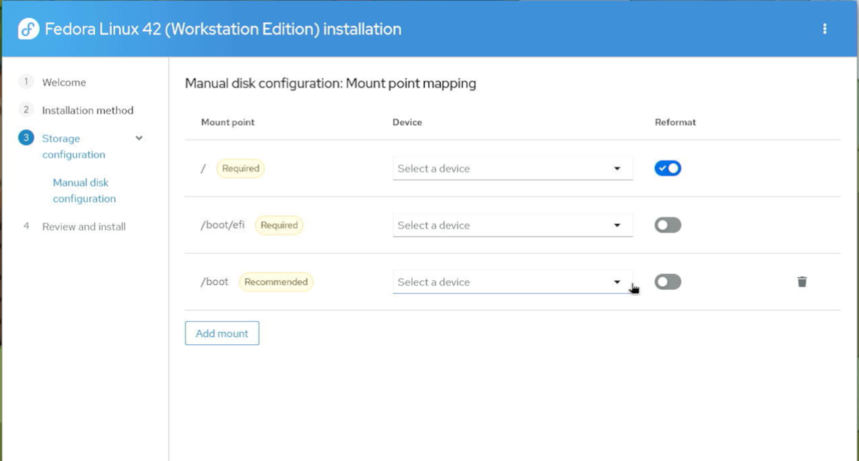Viewport: 859px width, 461px height.
Task: Select Storage configuration step
Action: click(x=73, y=146)
